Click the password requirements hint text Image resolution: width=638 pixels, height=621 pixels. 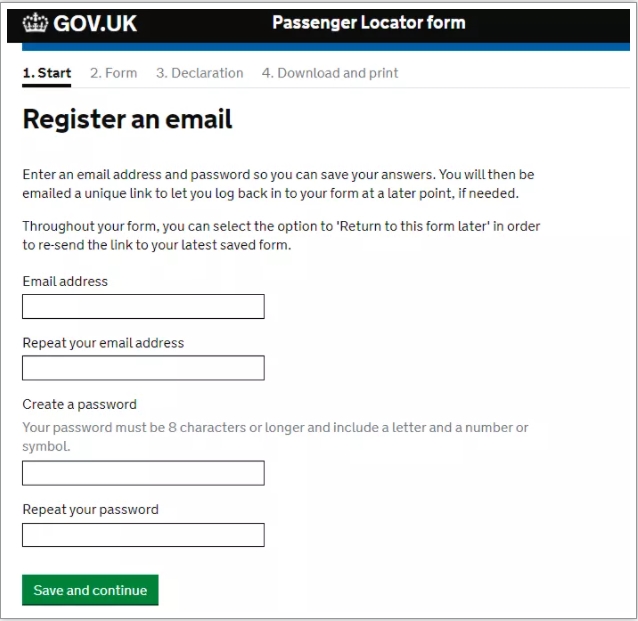tap(275, 437)
